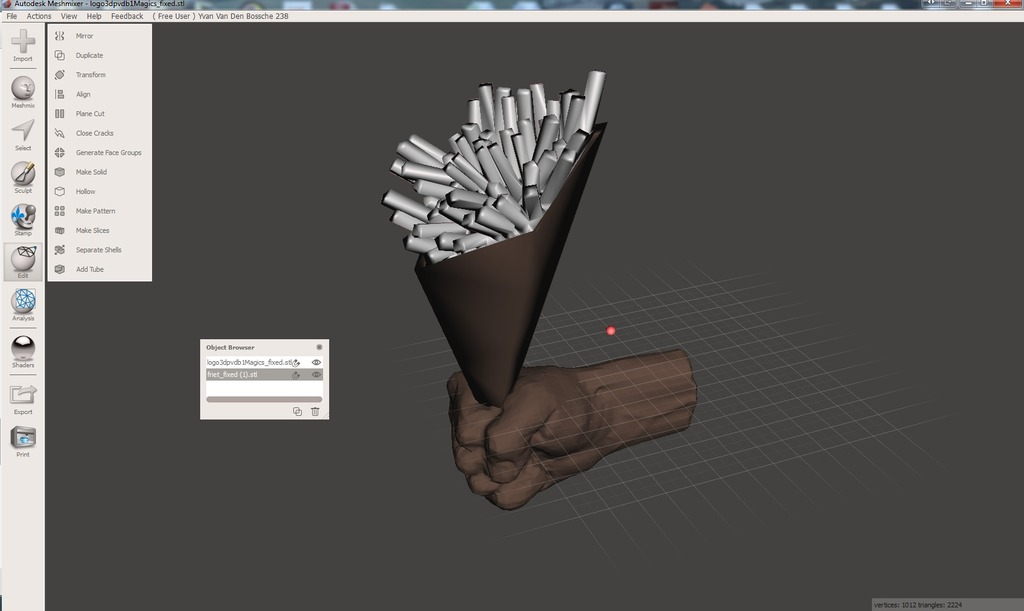Screen dimensions: 1024x611
Task: Click the red pivot dot in the viewport
Action: [x=611, y=331]
